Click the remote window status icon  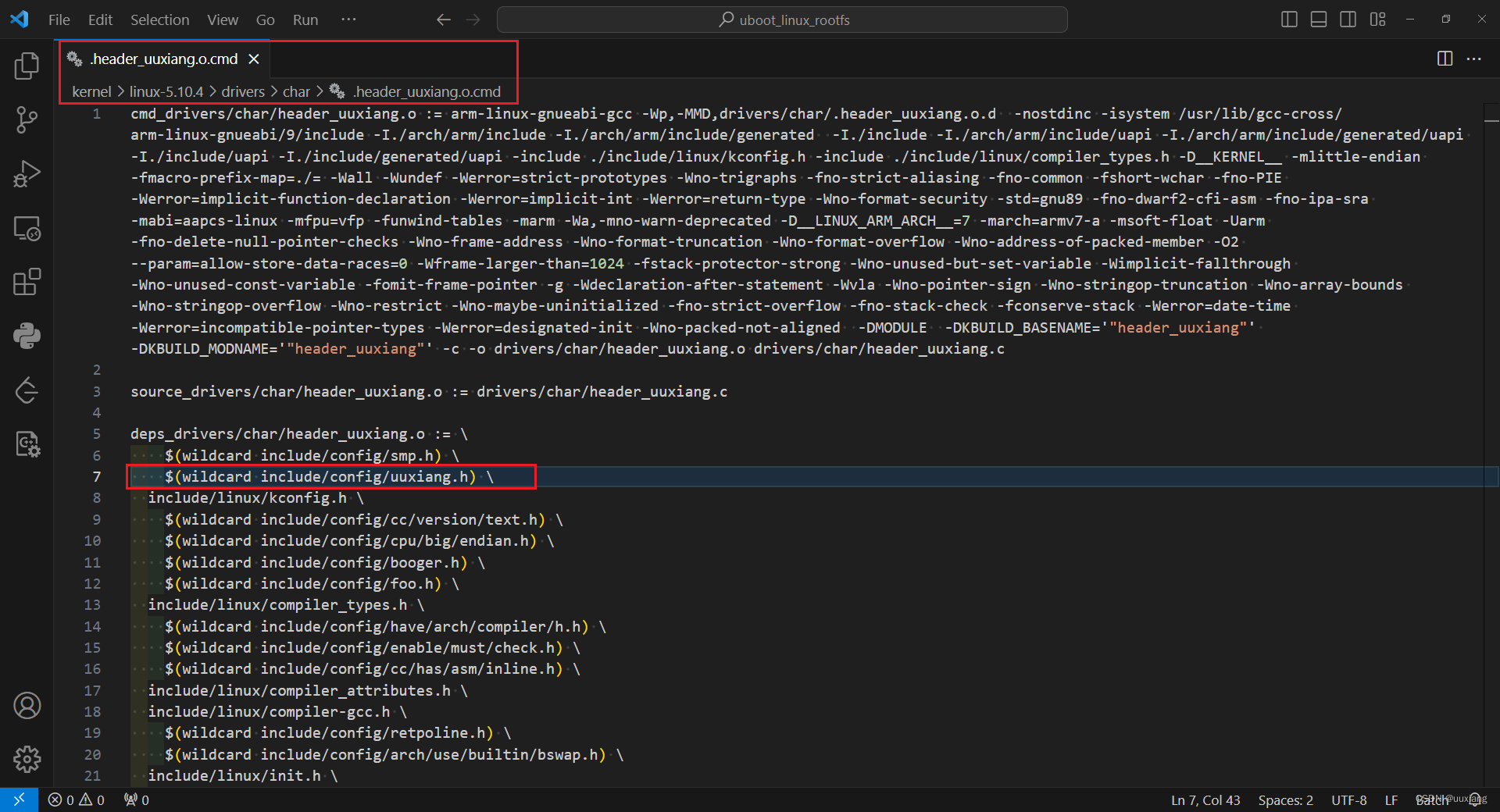pos(19,800)
